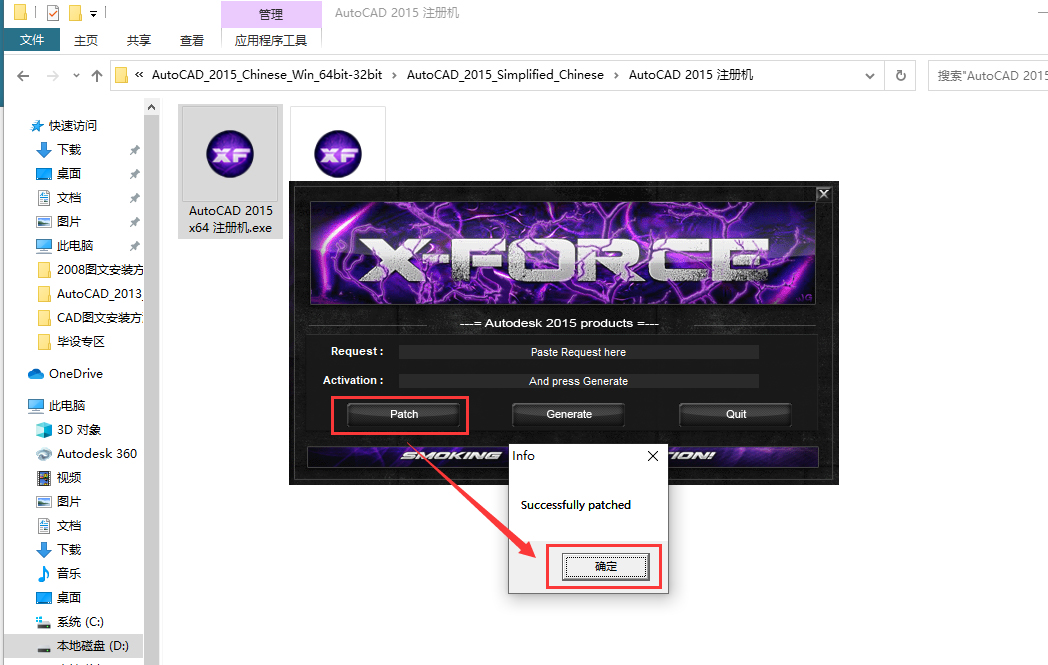Open 图片 folder under 此电脑
This screenshot has height=665, width=1048.
[x=69, y=502]
